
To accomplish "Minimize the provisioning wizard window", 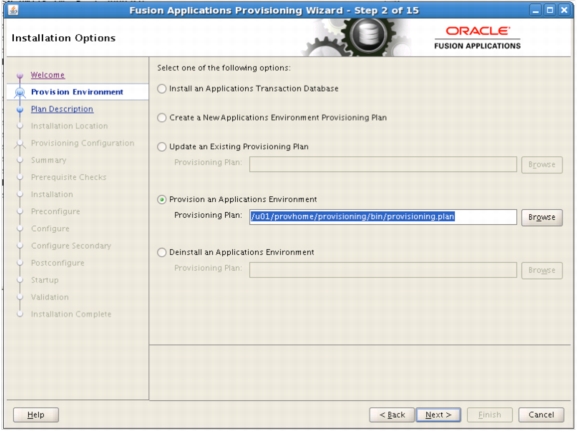I will click(x=536, y=10).
